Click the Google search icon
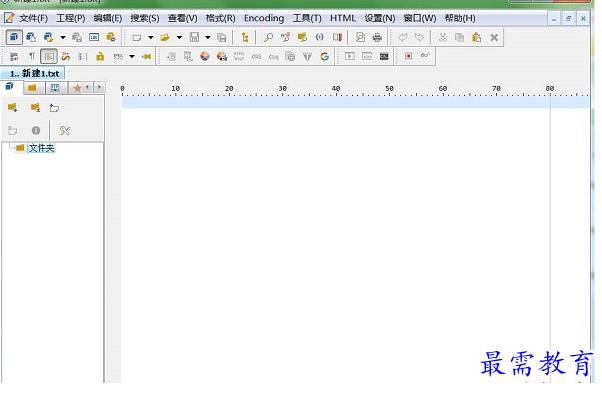Viewport: 602px width, 395px height. (x=324, y=56)
